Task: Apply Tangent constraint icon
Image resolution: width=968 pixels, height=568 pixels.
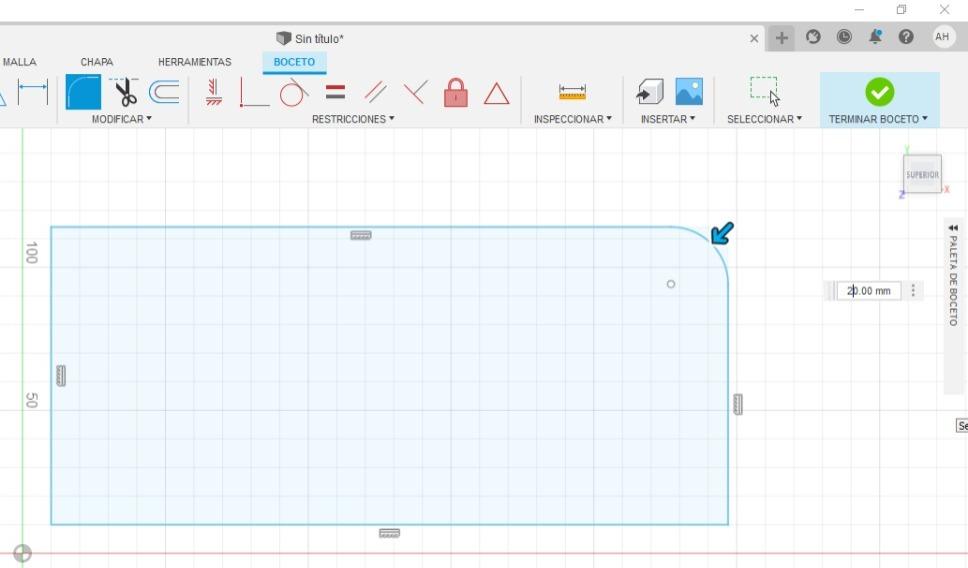Action: point(294,92)
